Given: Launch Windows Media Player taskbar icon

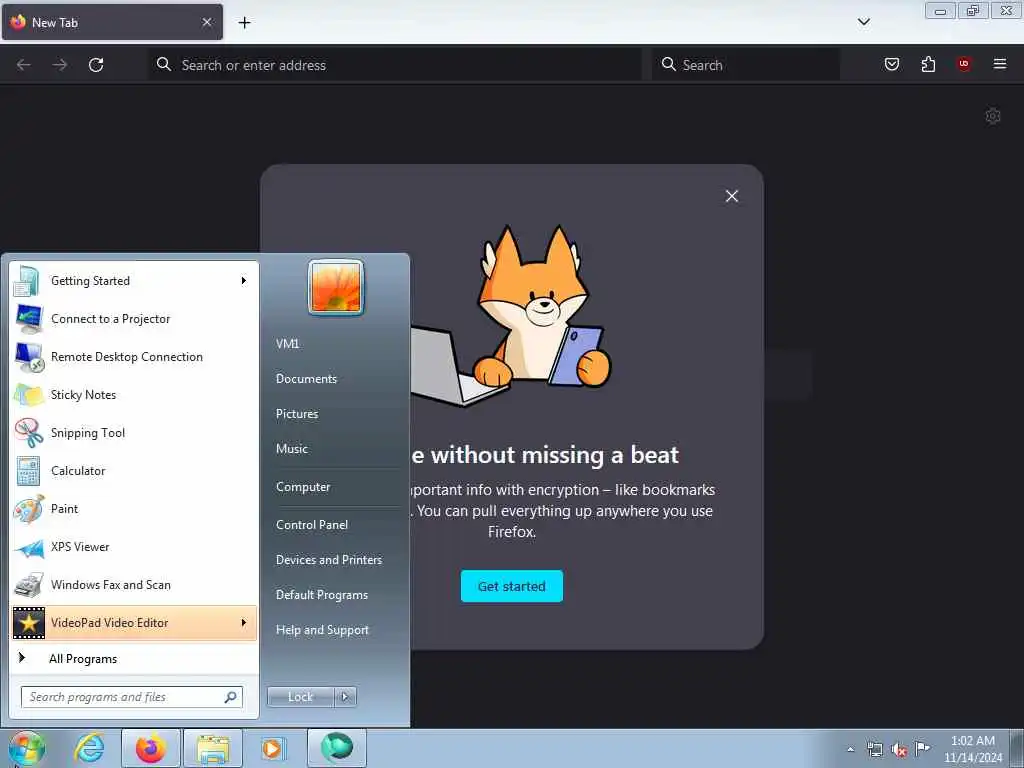Looking at the screenshot, I should point(272,748).
